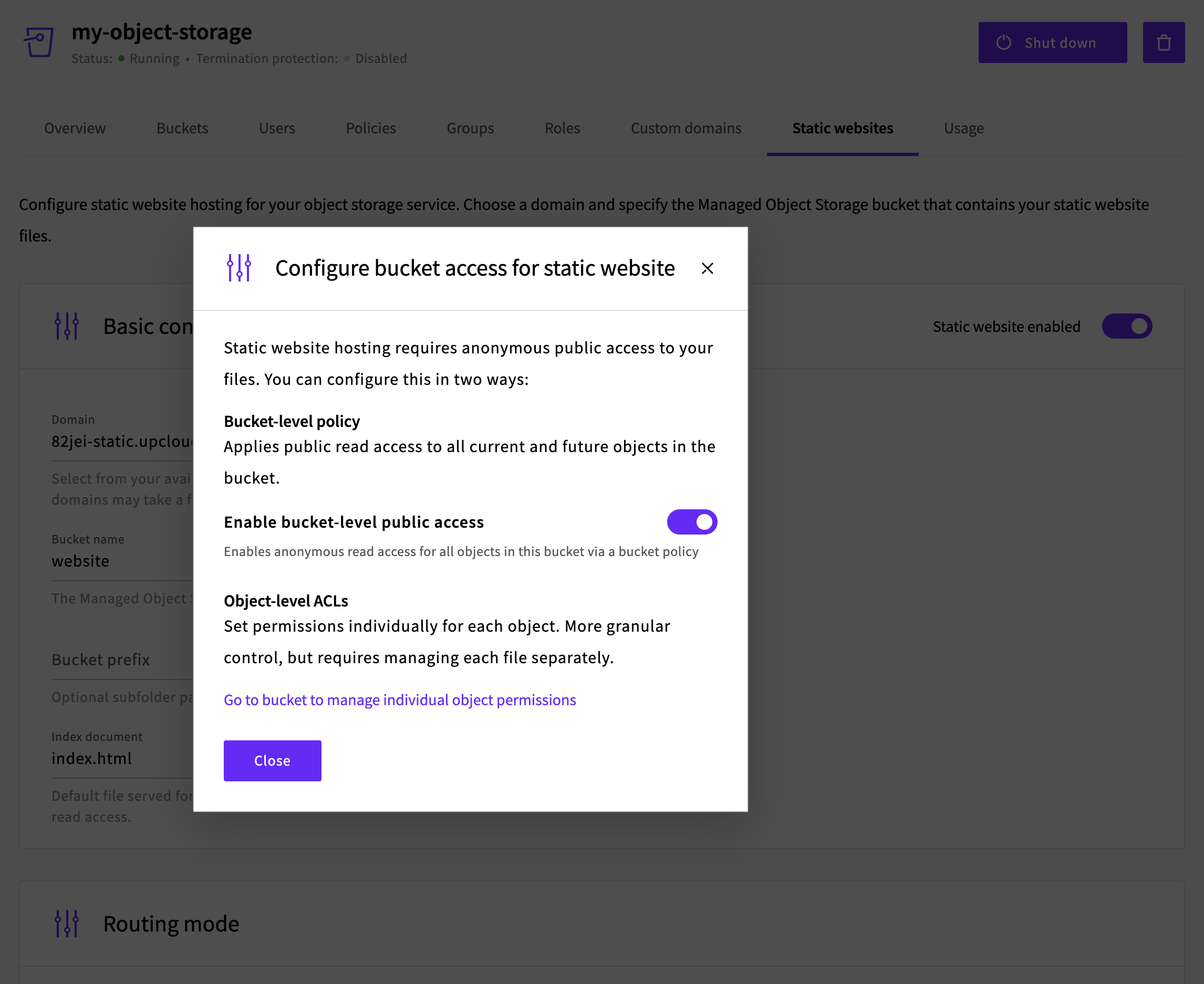This screenshot has width=1204, height=984.
Task: Open the Users tab
Action: (x=277, y=128)
